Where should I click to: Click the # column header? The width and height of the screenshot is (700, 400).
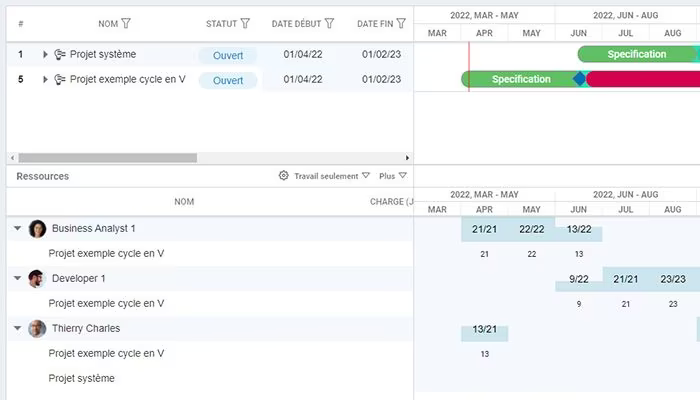(21, 24)
